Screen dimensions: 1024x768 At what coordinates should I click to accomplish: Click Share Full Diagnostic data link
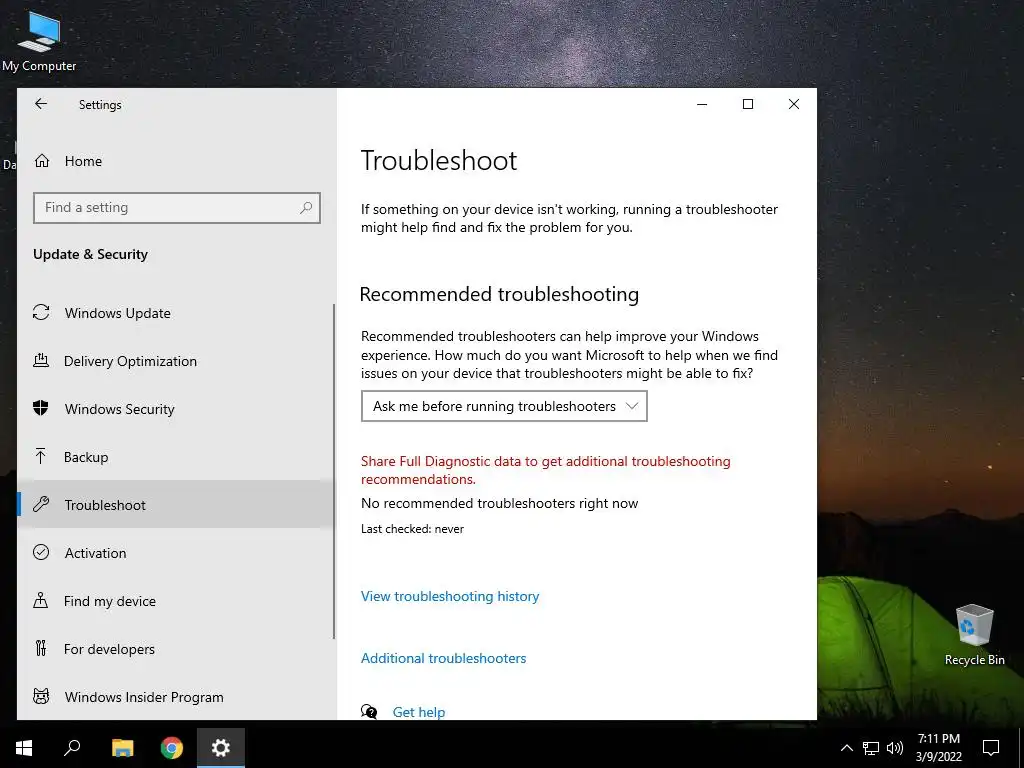pyautogui.click(x=545, y=470)
